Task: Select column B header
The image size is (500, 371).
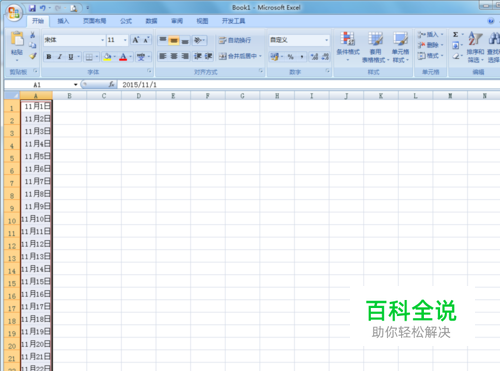Action: click(x=69, y=96)
